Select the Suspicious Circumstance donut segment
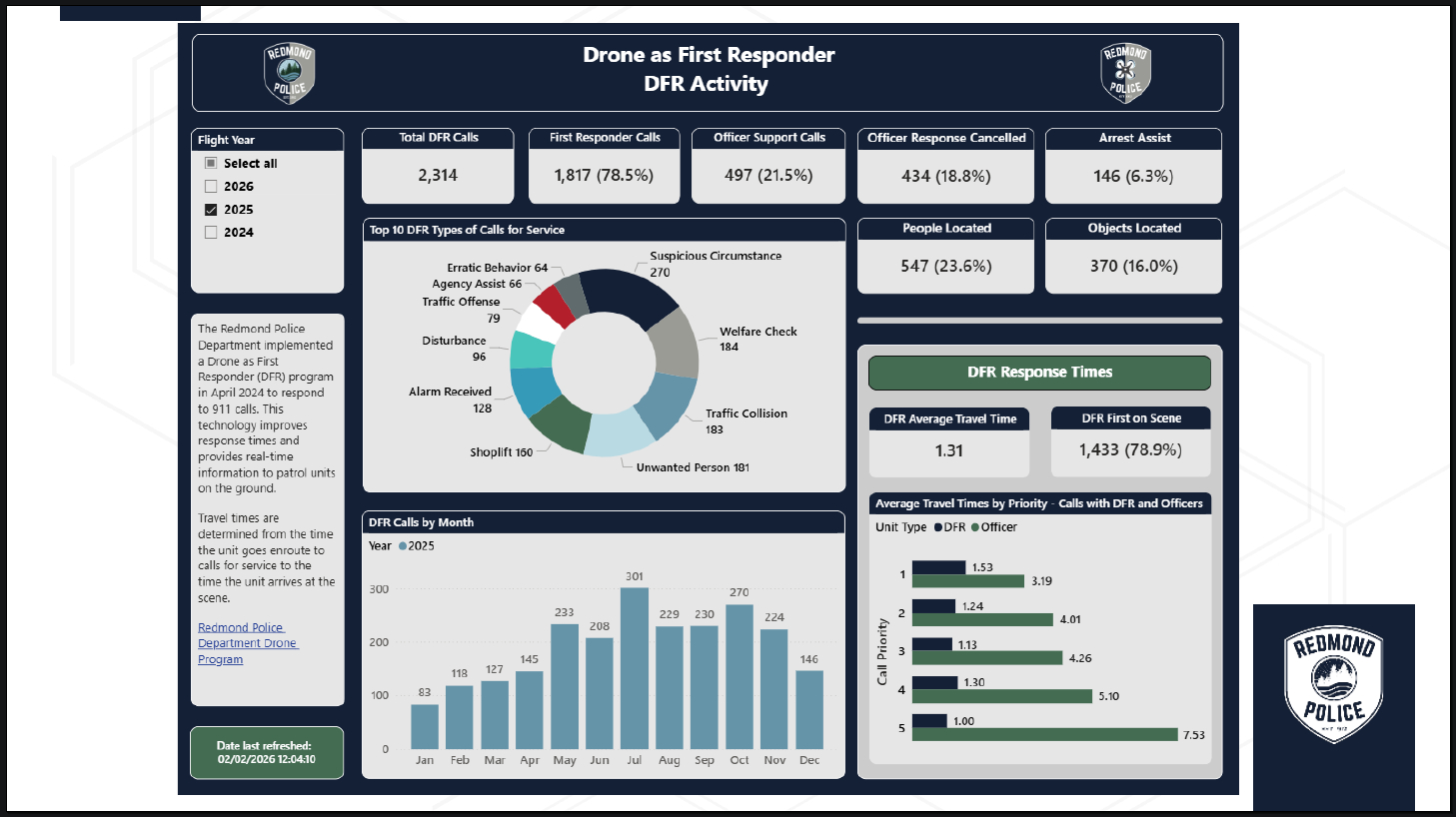The width and height of the screenshot is (1456, 817). (625, 295)
